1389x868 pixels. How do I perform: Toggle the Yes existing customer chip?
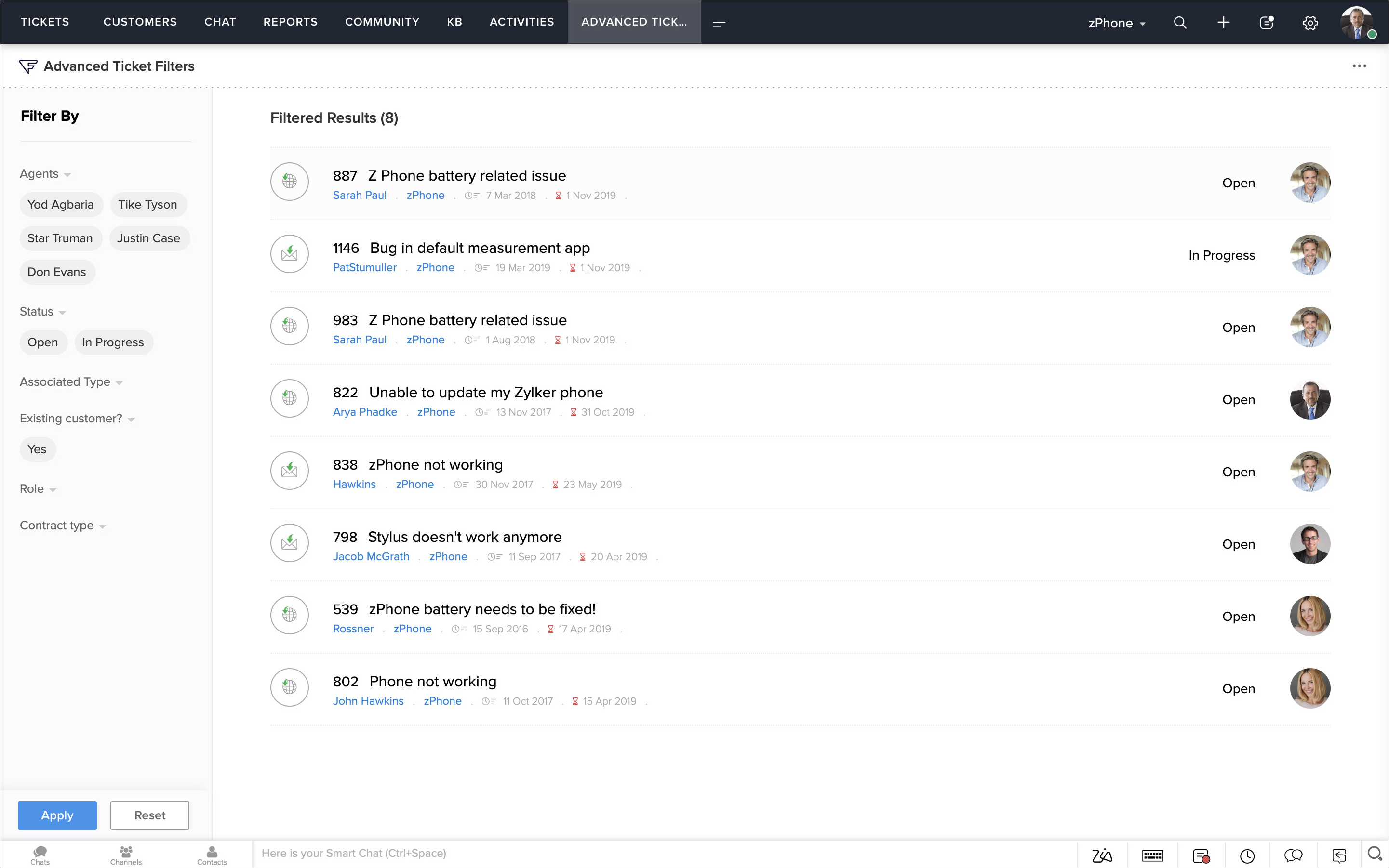tap(37, 449)
